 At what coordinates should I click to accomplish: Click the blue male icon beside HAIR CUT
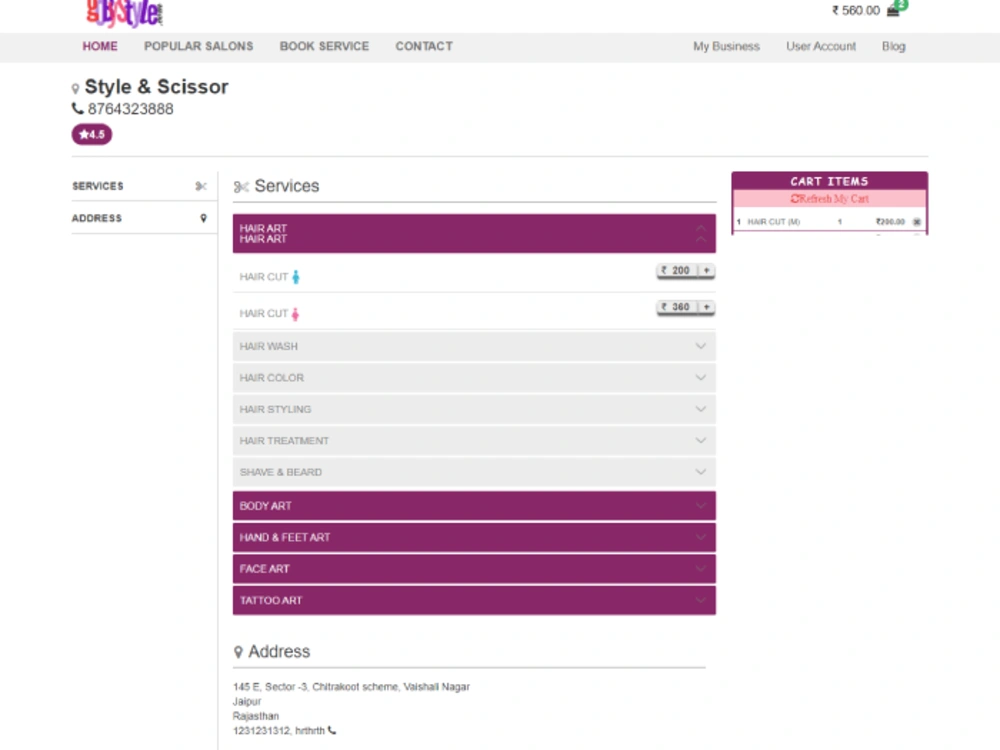point(295,277)
